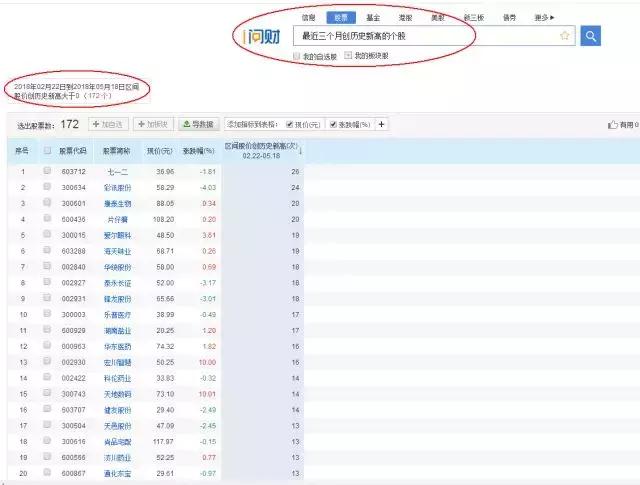Viewport: 640px width, 485px height.
Task: Open the stock link 海天味业
Action: pyautogui.click(x=118, y=251)
